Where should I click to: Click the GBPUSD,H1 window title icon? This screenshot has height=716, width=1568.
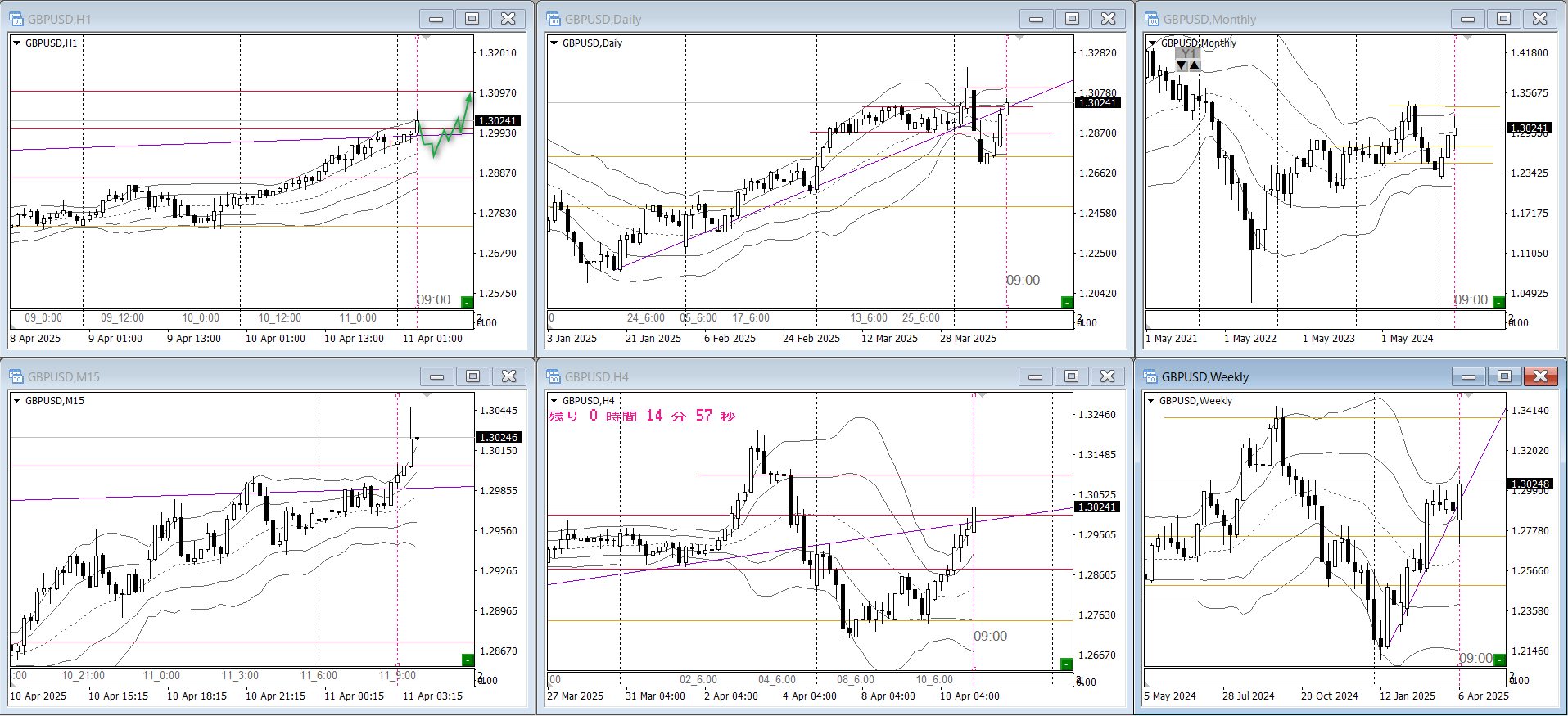pyautogui.click(x=16, y=19)
